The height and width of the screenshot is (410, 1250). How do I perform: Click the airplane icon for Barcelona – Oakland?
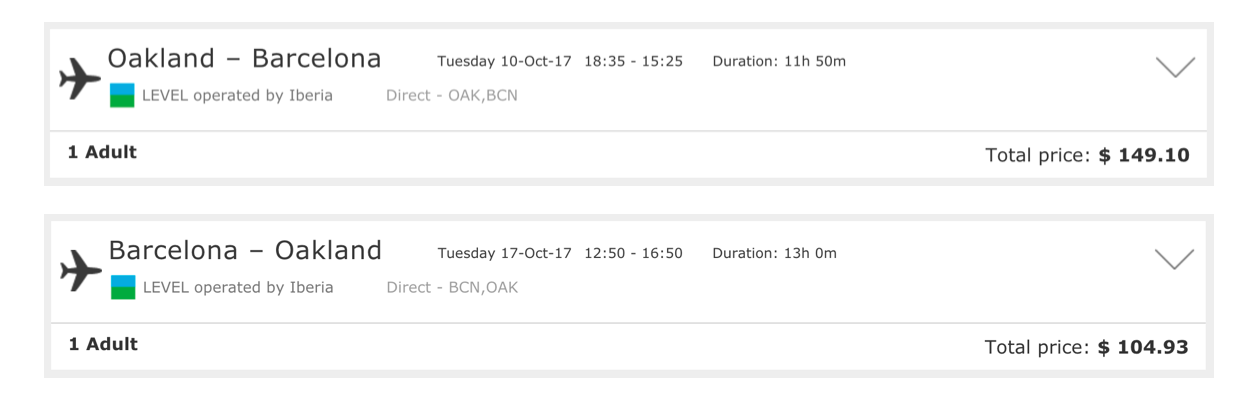[81, 270]
